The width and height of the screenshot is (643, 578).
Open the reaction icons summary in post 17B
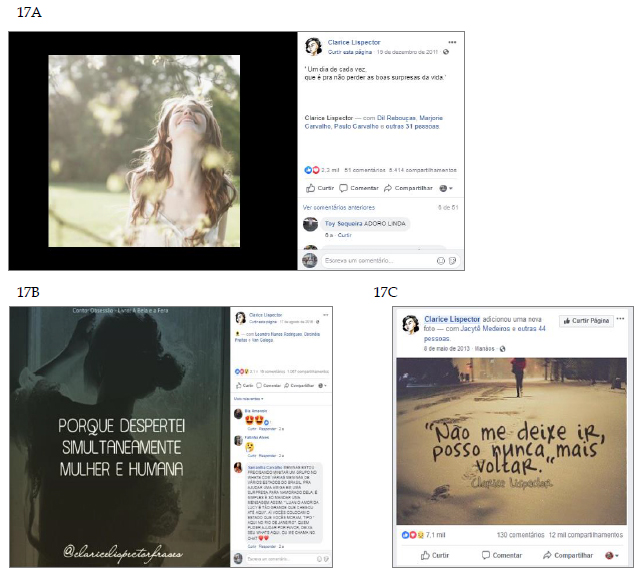[242, 372]
